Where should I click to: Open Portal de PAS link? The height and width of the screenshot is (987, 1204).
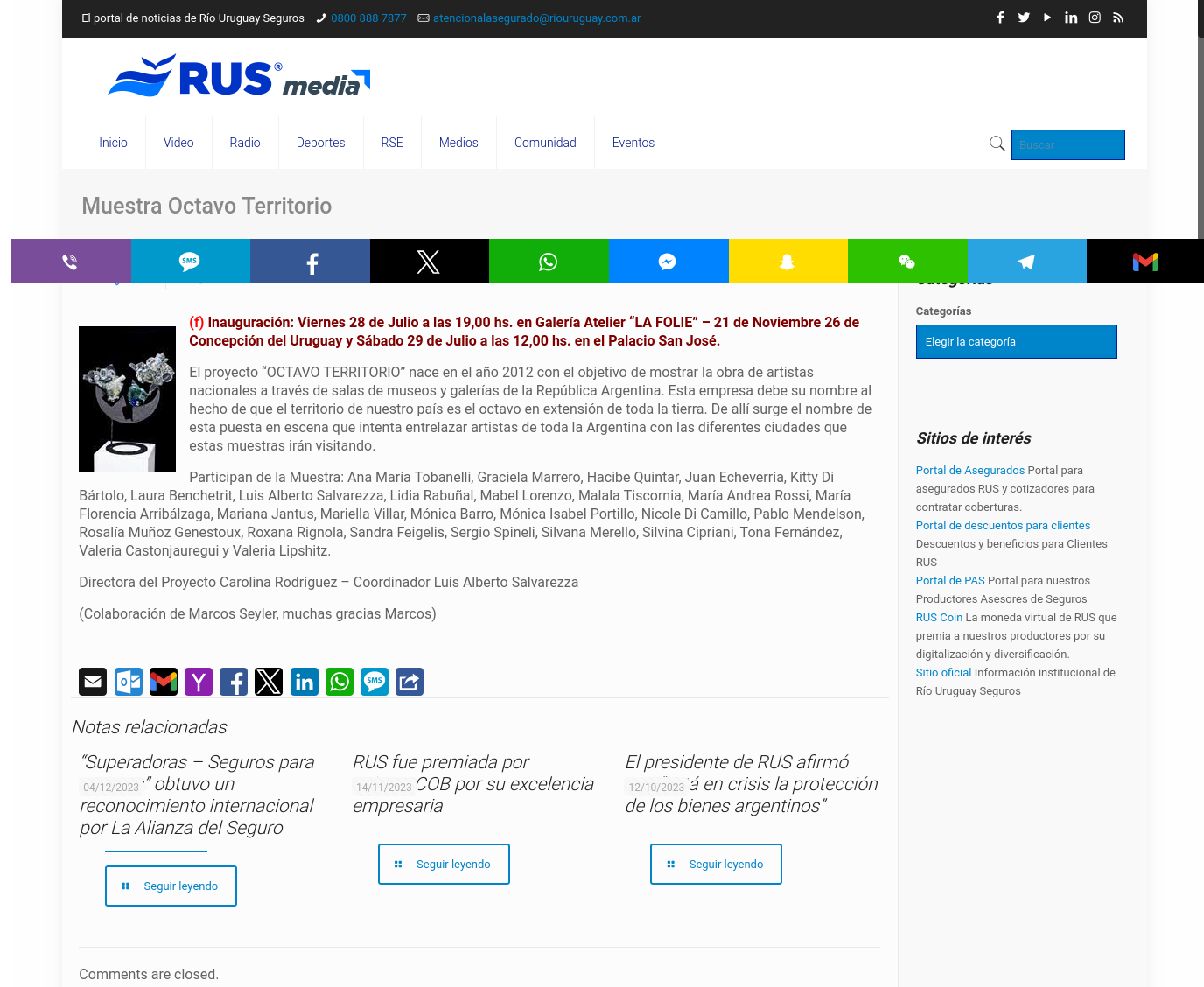click(950, 580)
